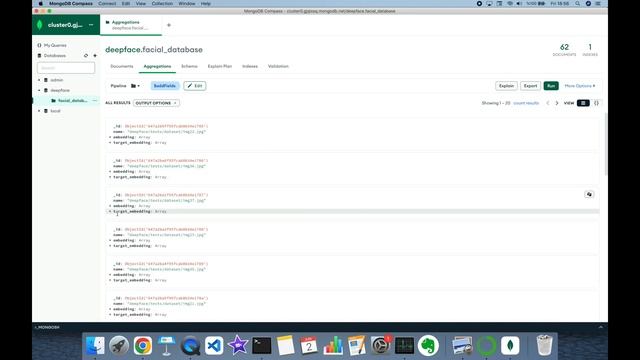
Task: Open the Collection menu in the menu bar
Action: pyautogui.click(x=162, y=4)
